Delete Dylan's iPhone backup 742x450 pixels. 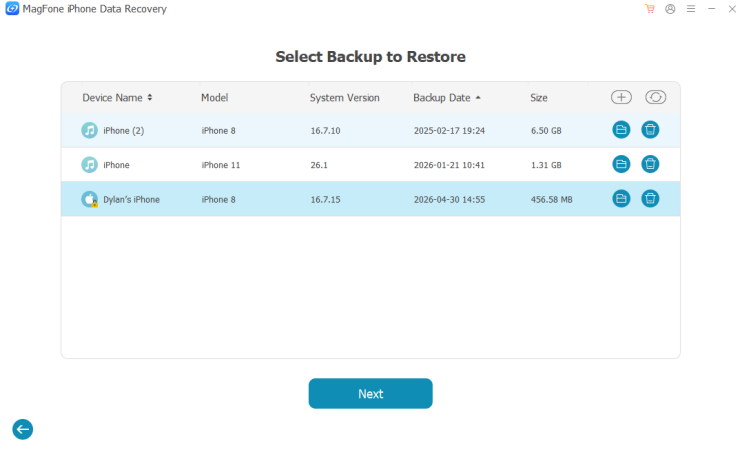pyautogui.click(x=650, y=199)
